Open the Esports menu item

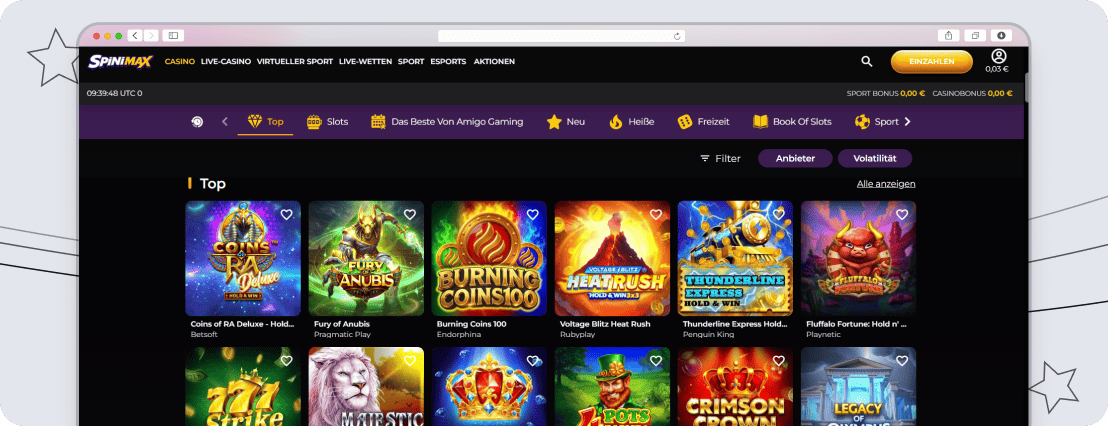pyautogui.click(x=448, y=61)
